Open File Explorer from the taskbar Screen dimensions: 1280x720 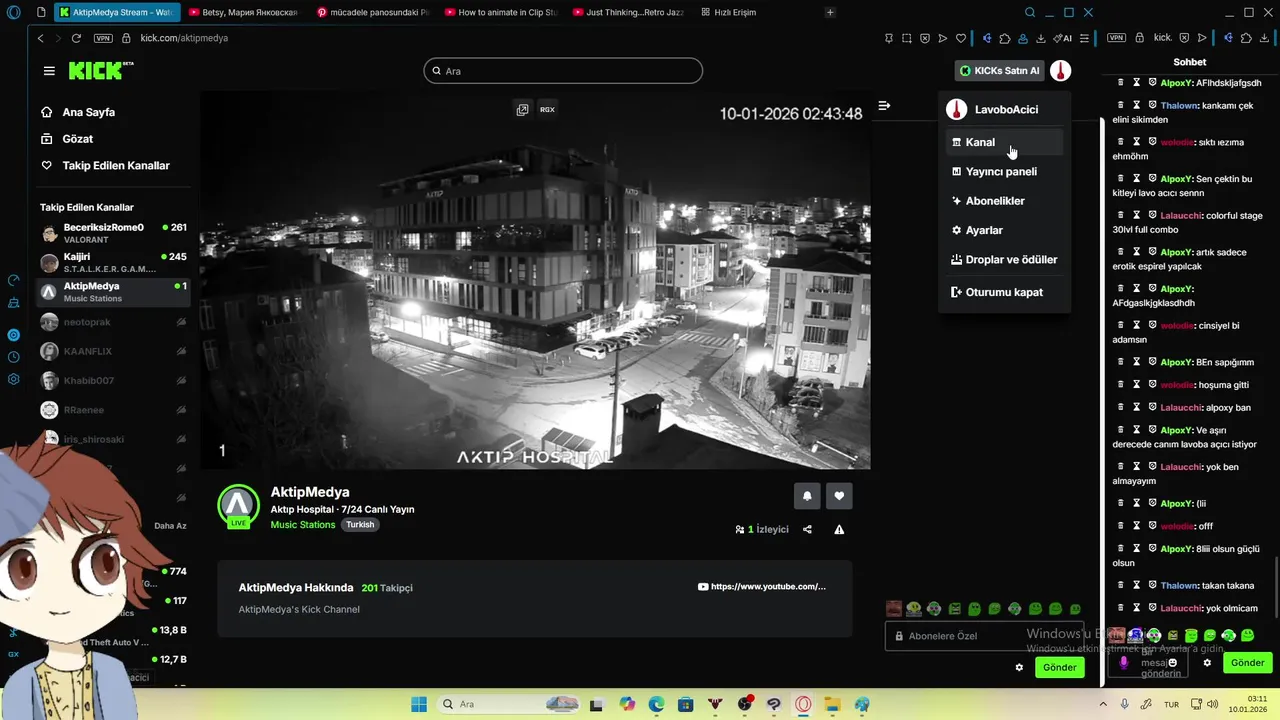832,704
